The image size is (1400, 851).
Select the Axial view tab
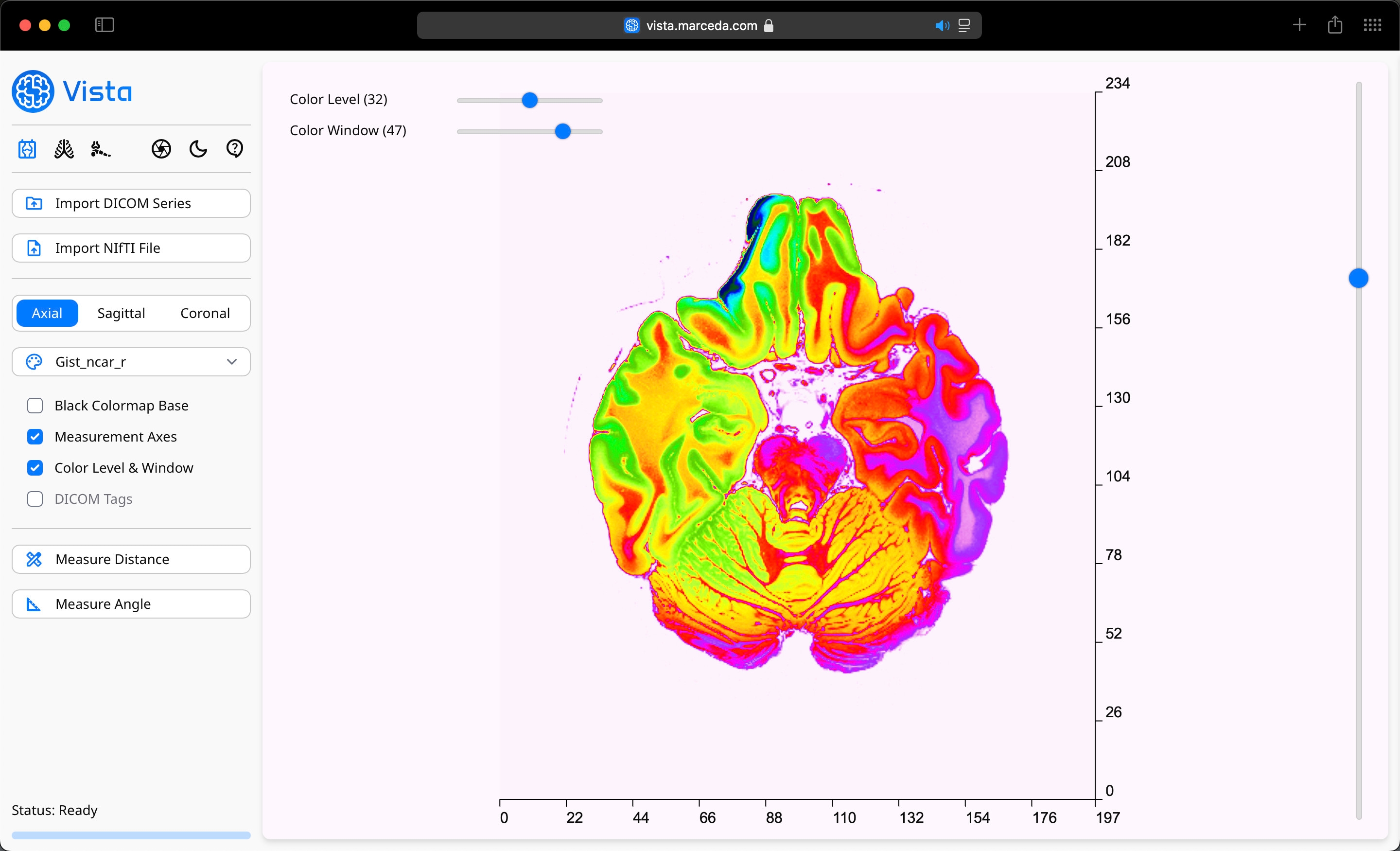(47, 313)
